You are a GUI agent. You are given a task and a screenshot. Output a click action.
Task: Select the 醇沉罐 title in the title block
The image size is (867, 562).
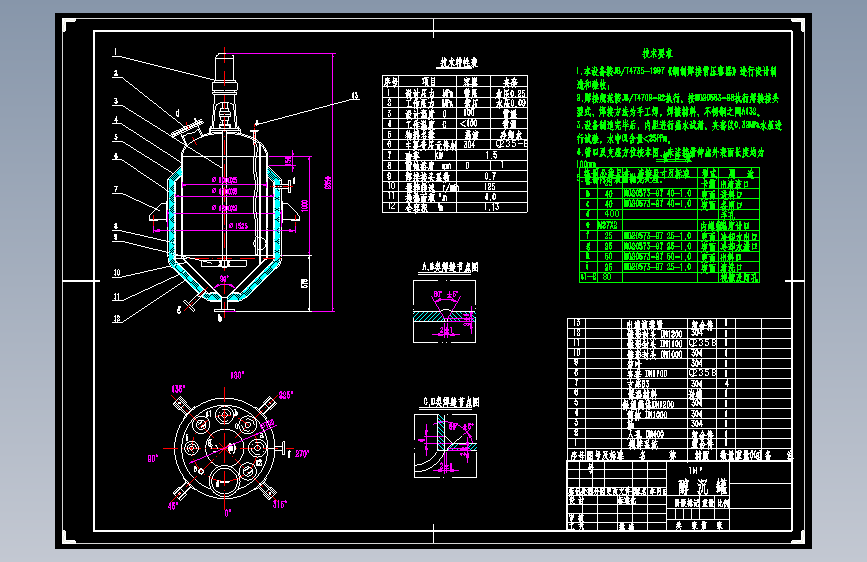[x=703, y=486]
